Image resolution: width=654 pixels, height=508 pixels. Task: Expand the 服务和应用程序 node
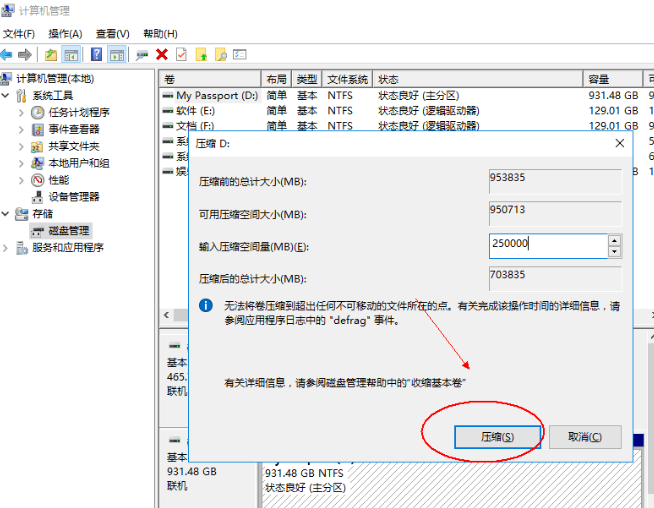point(8,248)
